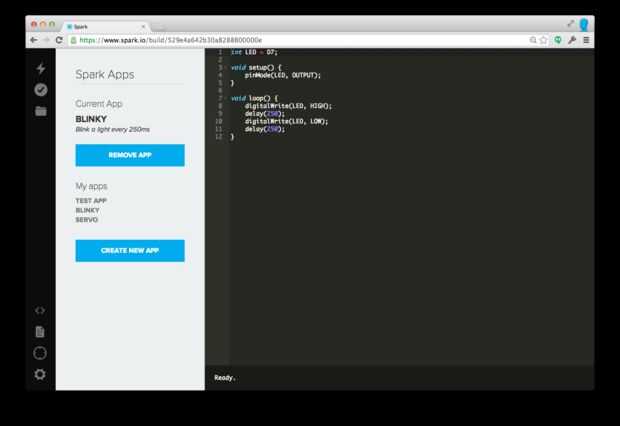Click the wrench extension icon
Viewport: 620px width, 426px height.
point(572,40)
